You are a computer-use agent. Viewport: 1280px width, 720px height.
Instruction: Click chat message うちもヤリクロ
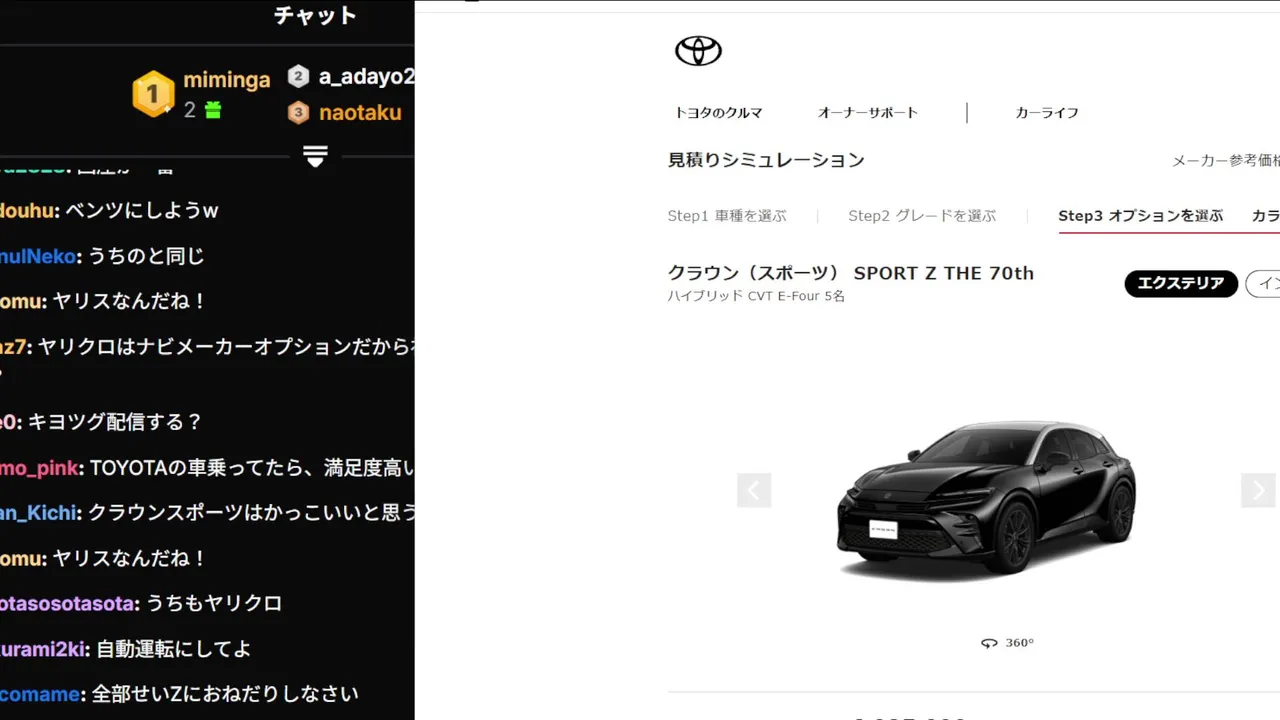point(214,604)
